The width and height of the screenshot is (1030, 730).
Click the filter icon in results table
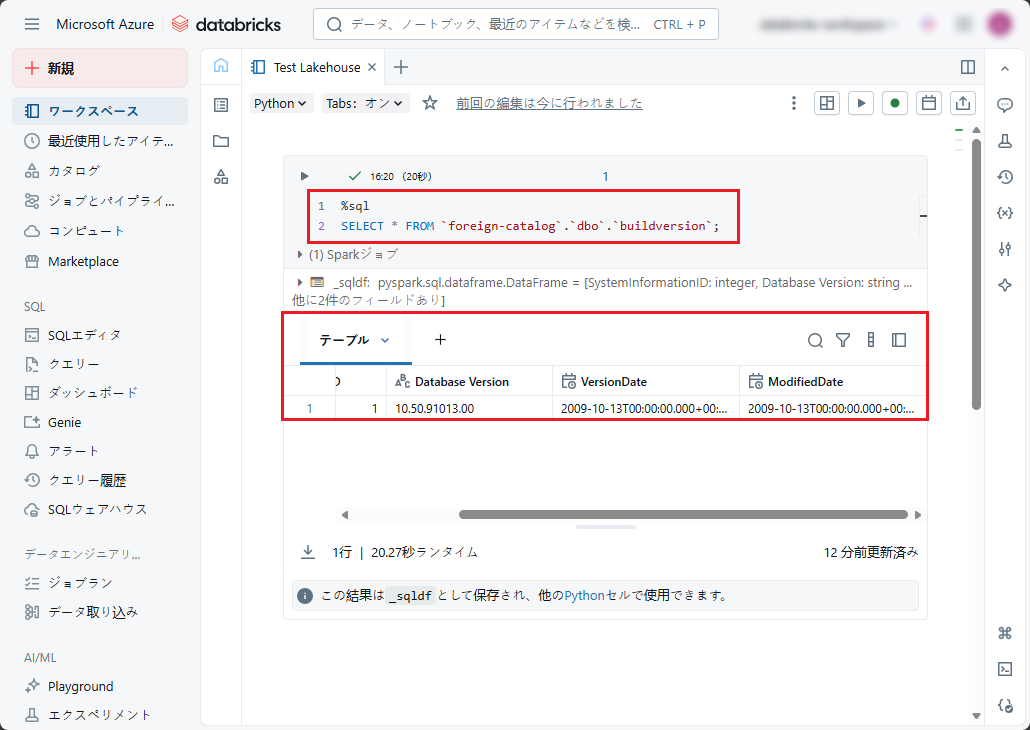(843, 340)
